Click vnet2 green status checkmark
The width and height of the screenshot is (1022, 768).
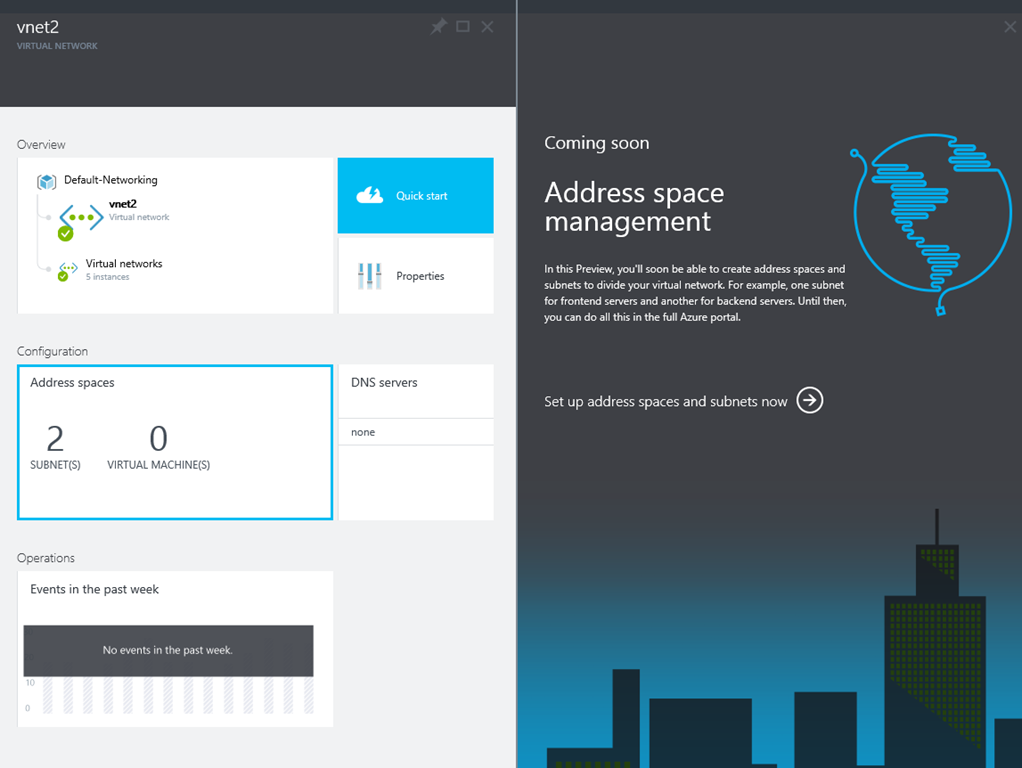[65, 233]
